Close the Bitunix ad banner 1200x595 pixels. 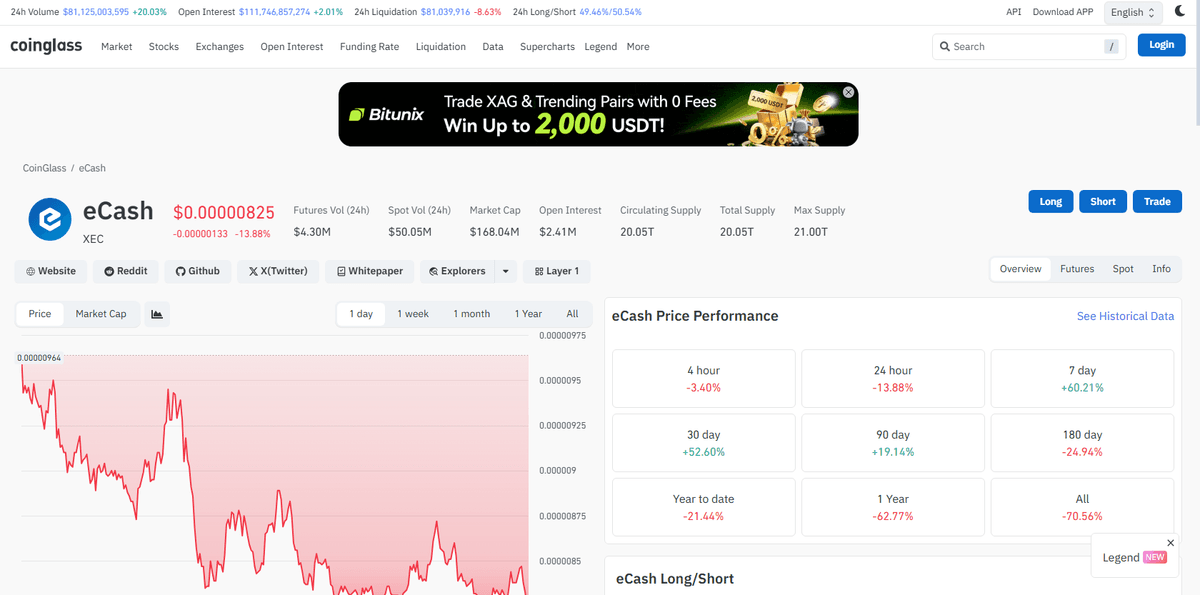pos(849,92)
